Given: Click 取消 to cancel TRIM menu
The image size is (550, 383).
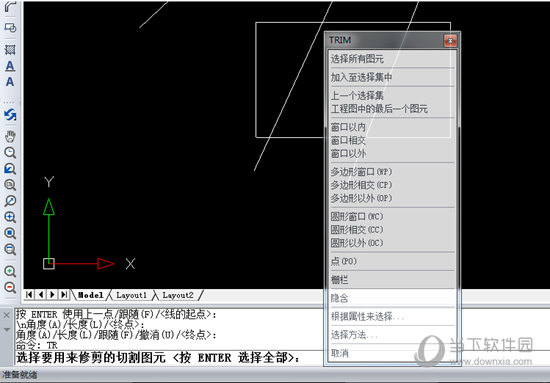Looking at the screenshot, I should tap(392, 353).
